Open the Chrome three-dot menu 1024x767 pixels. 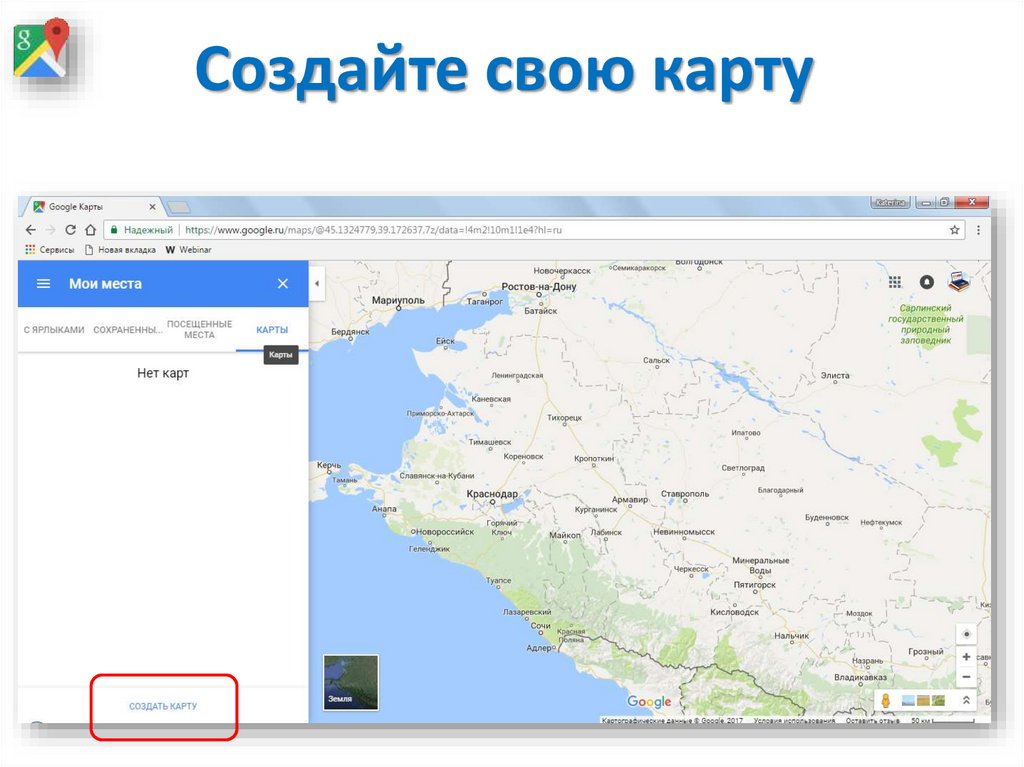[x=978, y=230]
